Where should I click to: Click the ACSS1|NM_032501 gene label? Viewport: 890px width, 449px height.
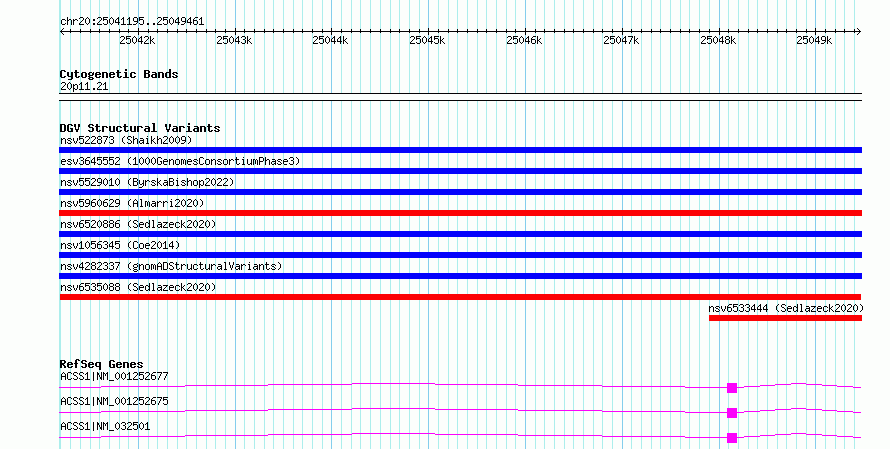coord(105,426)
